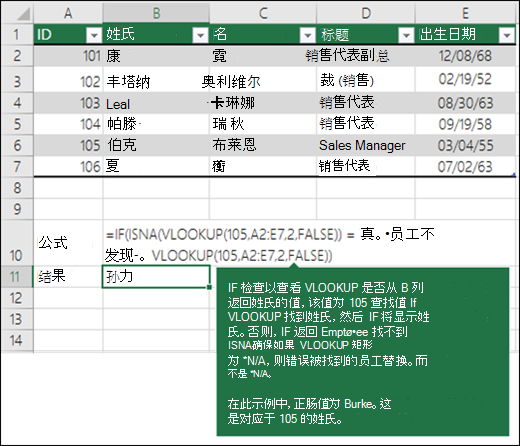Click the IF ISNA VLOOKUP formula text

(x=270, y=245)
